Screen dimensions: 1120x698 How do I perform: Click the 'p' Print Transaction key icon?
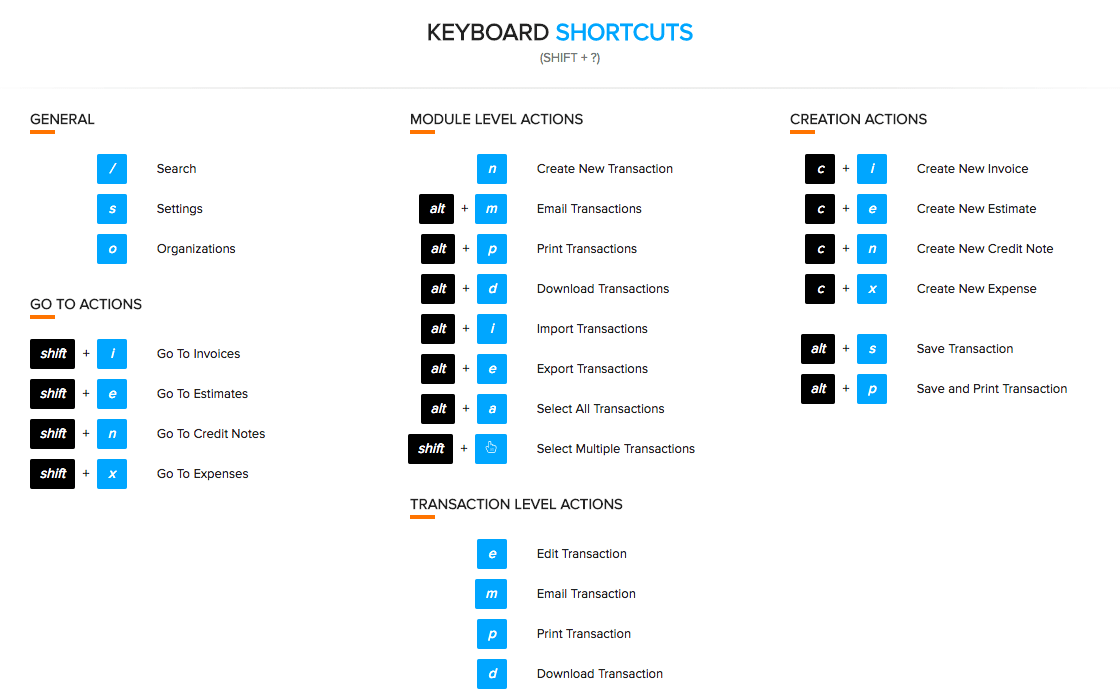[491, 633]
